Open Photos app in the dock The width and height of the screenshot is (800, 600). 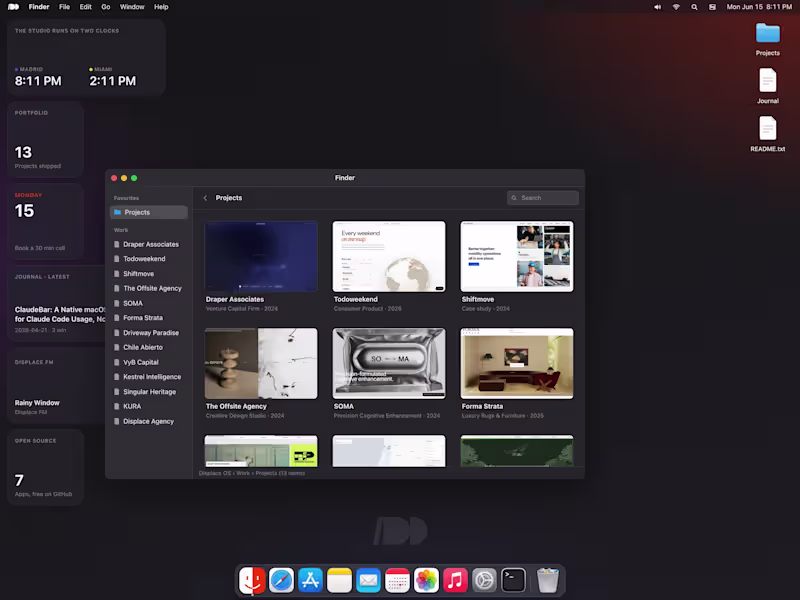pos(426,581)
